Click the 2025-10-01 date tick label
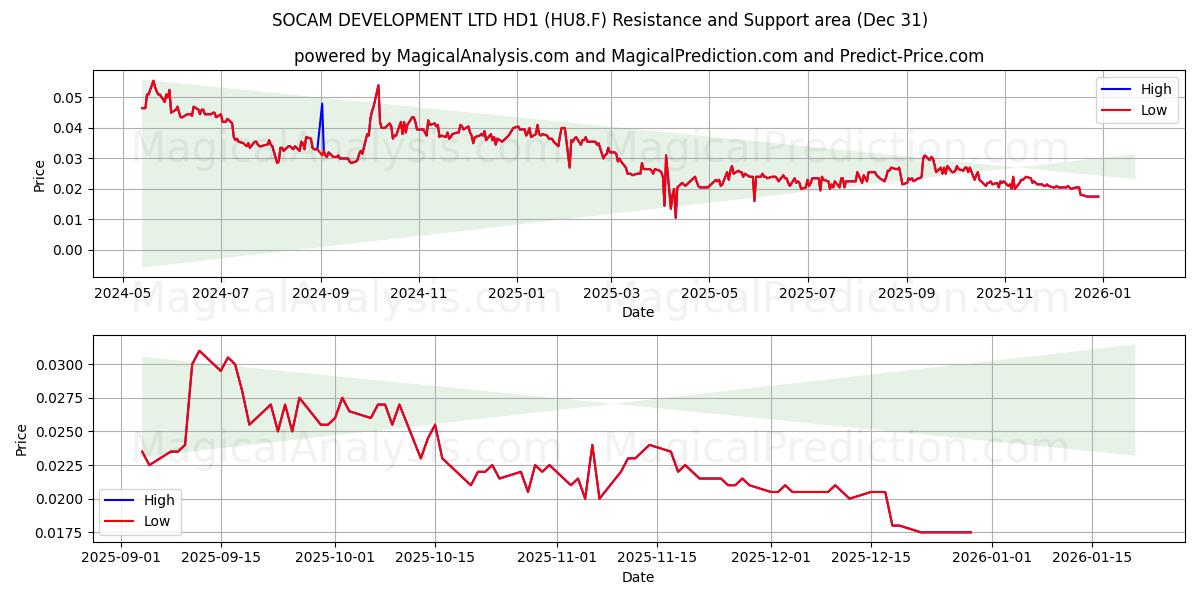 (335, 559)
